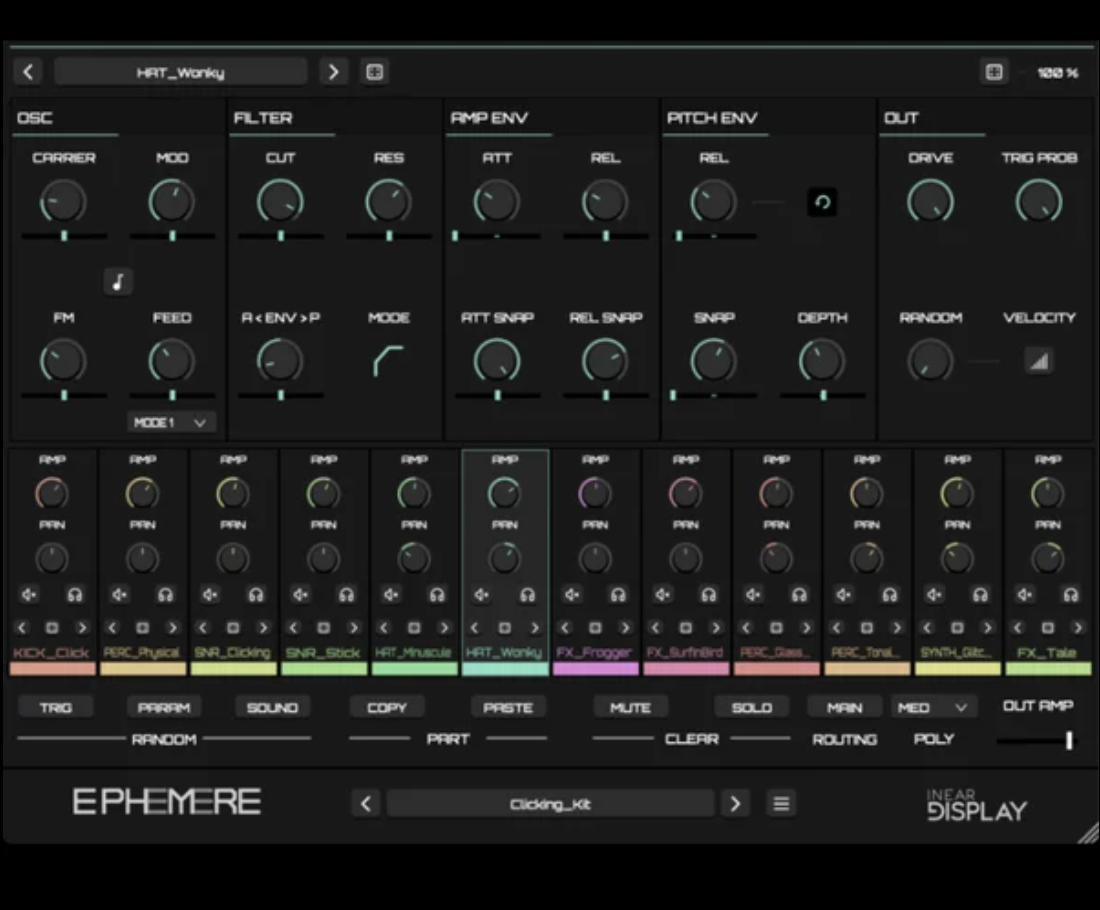Viewport: 1100px width, 910px height.
Task: Click the RES knob in FILTER
Action: [x=389, y=202]
